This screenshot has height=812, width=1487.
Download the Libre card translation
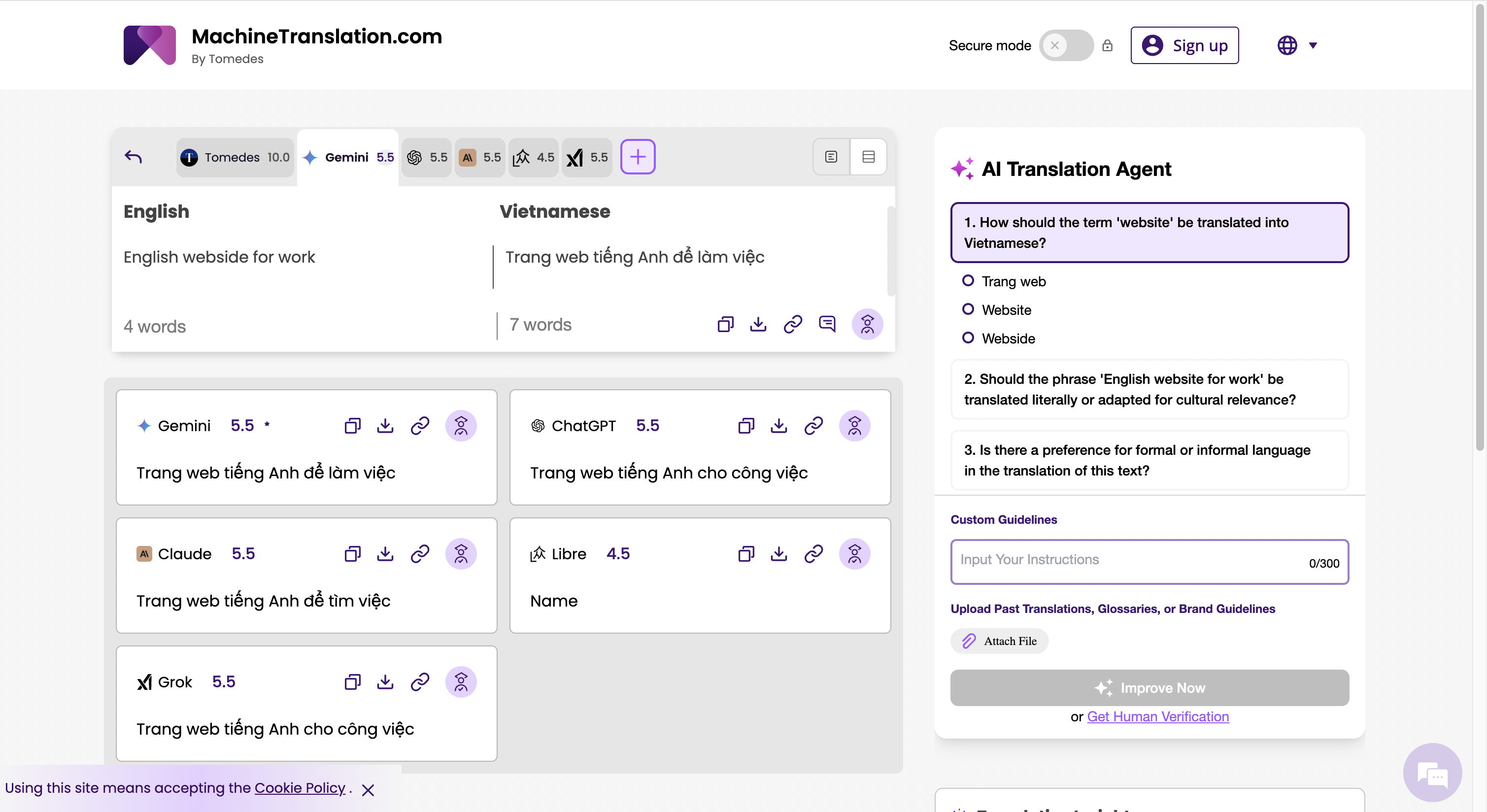click(x=778, y=554)
